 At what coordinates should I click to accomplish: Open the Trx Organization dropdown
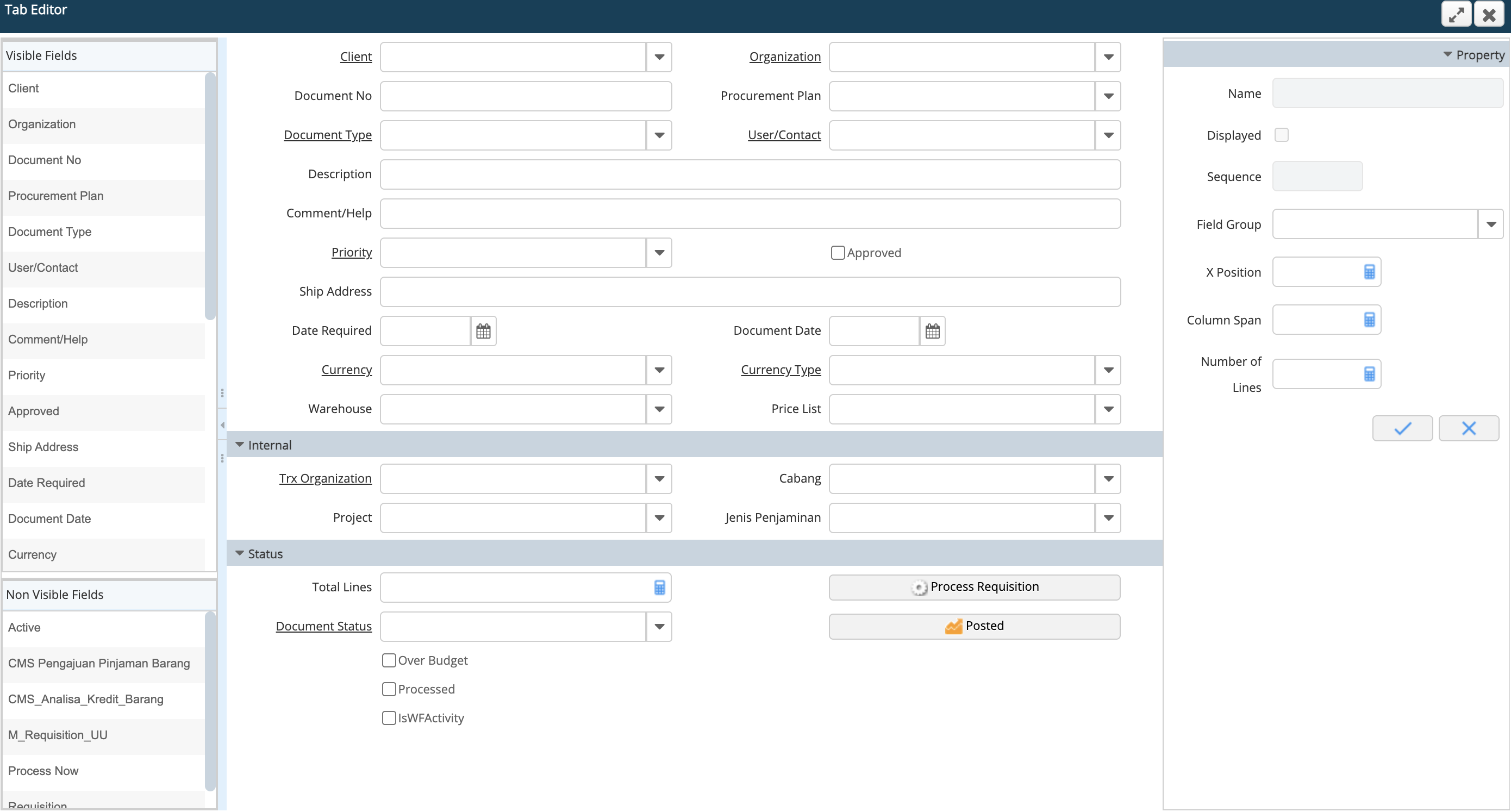[x=659, y=479]
